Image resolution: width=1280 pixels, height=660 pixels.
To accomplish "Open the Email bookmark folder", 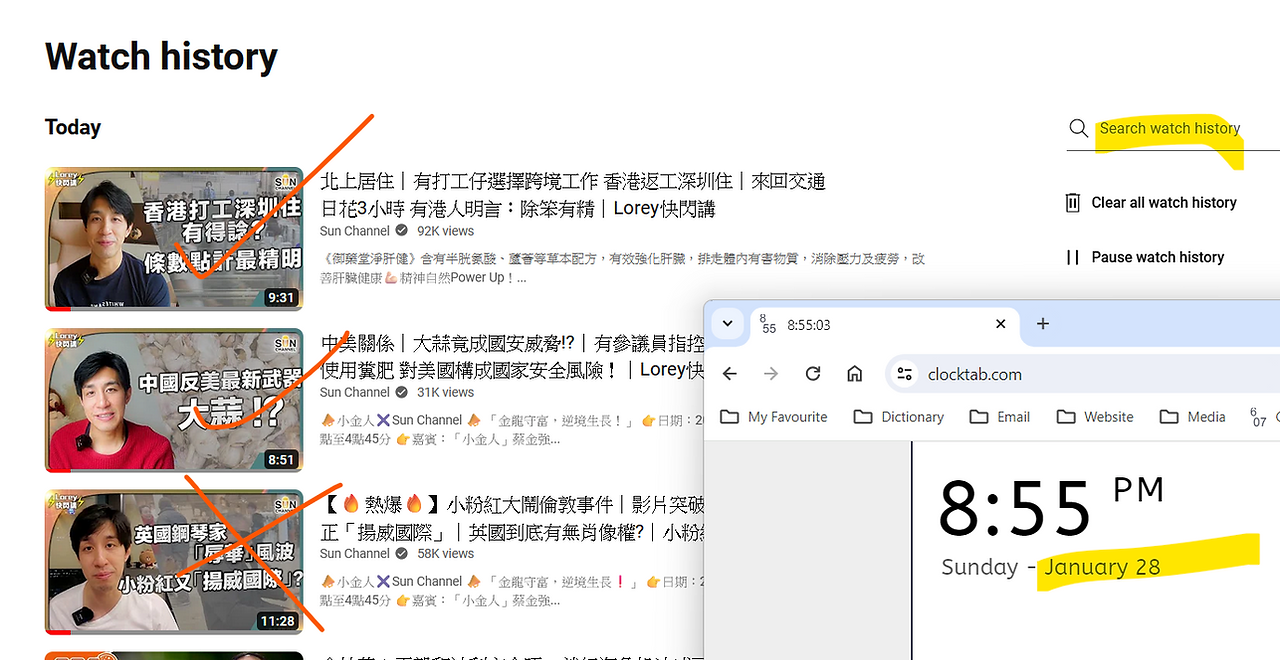I will pos(1000,417).
